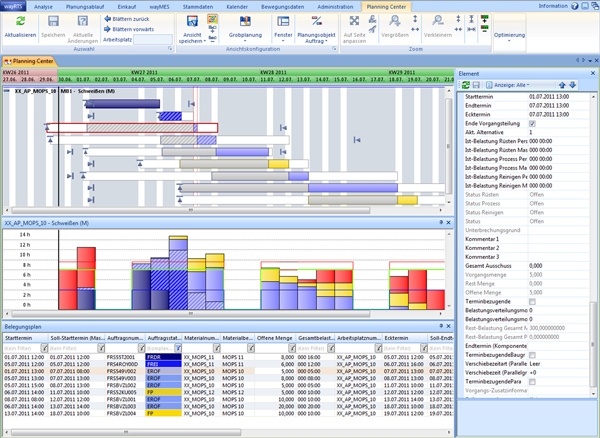This screenshot has height=438, width=600.
Task: Open the Bewegungsdaten ribbon tab
Action: [282, 7]
